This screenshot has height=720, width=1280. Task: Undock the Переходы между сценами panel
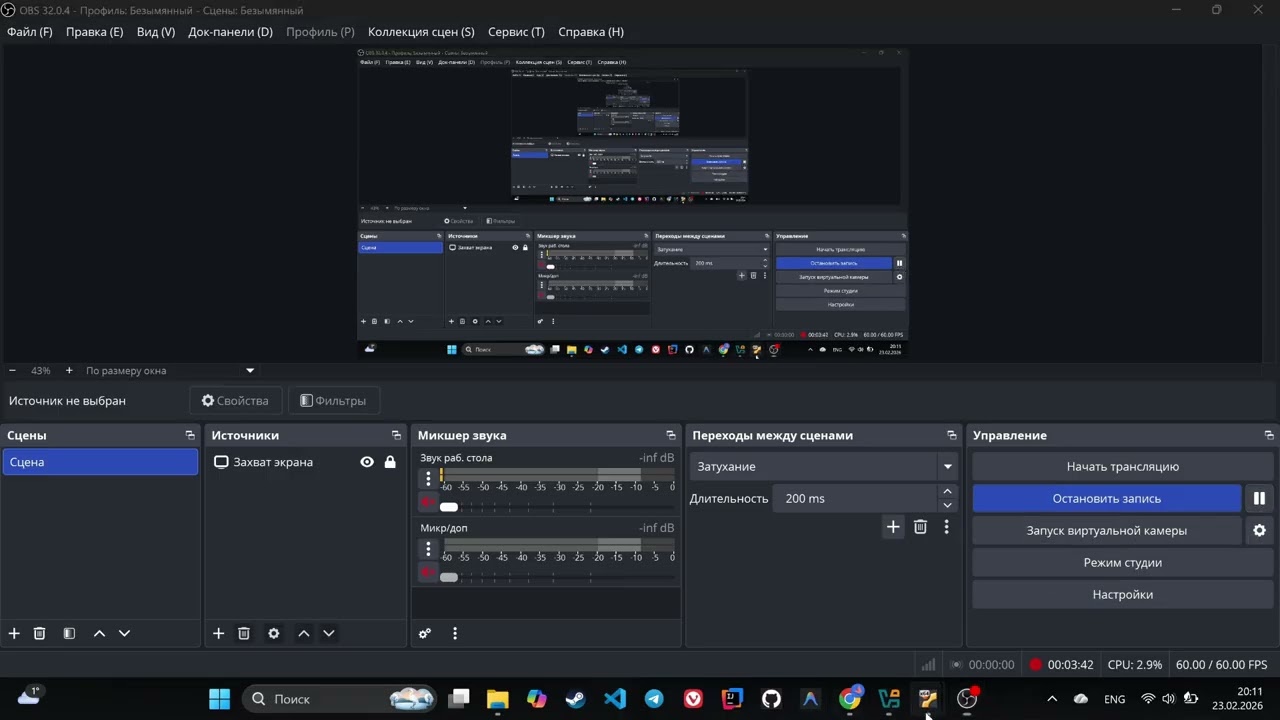pyautogui.click(x=951, y=435)
